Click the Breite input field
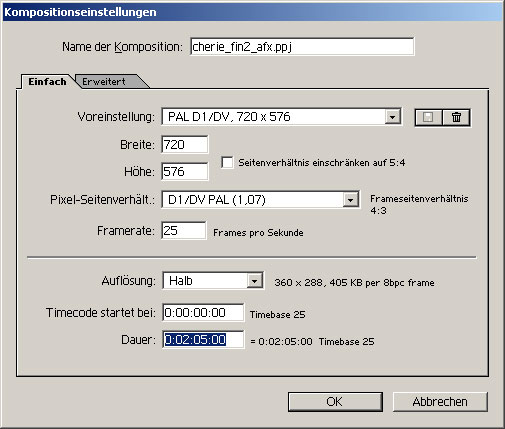 click(x=185, y=145)
